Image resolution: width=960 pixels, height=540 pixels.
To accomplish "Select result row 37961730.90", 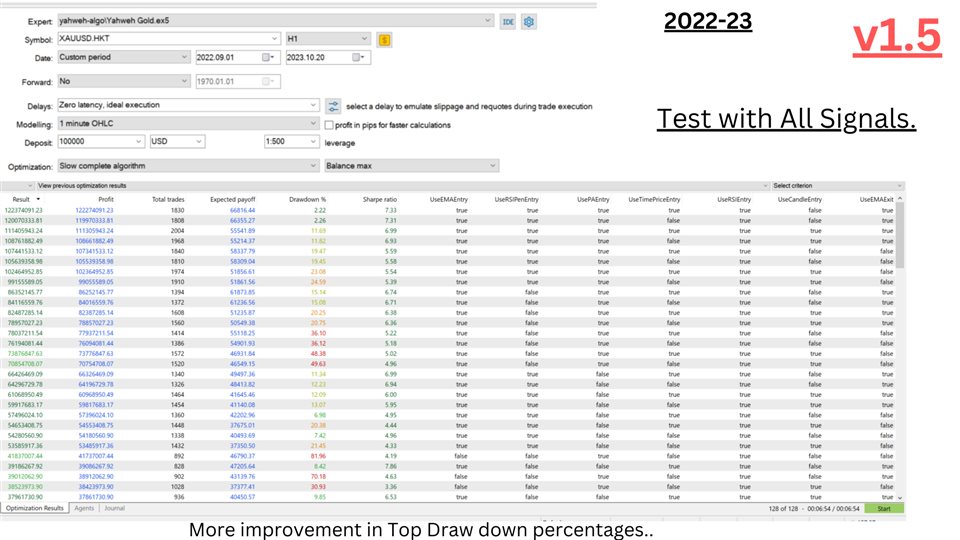I will click(x=448, y=497).
